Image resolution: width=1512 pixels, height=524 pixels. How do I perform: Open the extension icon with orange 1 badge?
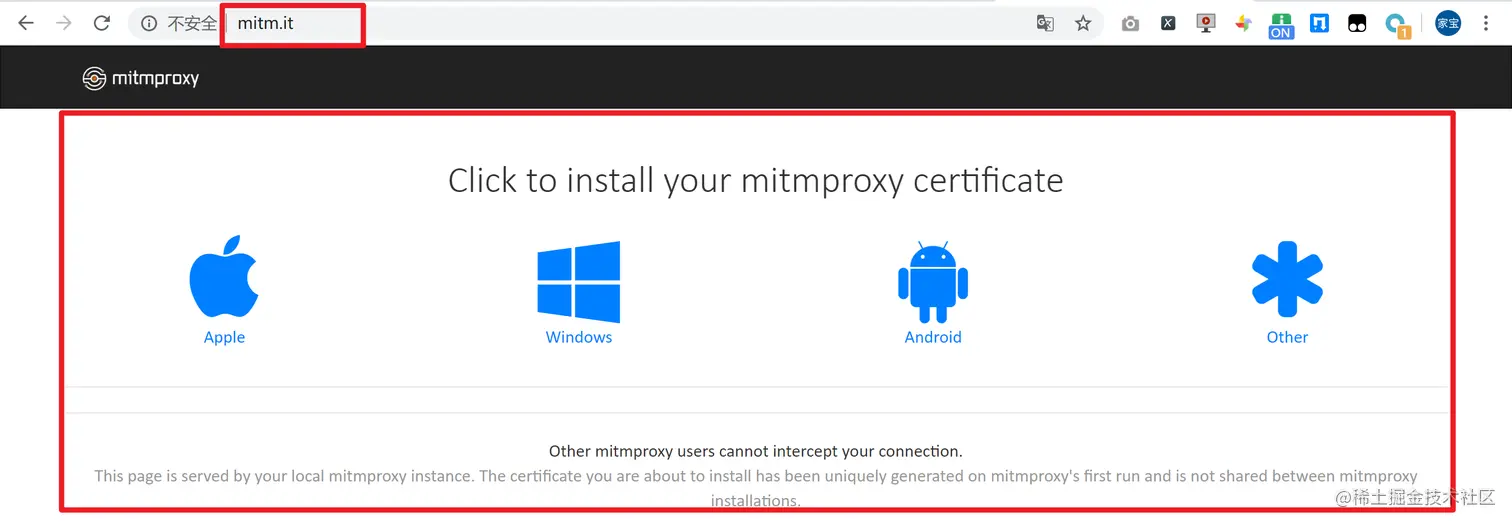(1397, 25)
